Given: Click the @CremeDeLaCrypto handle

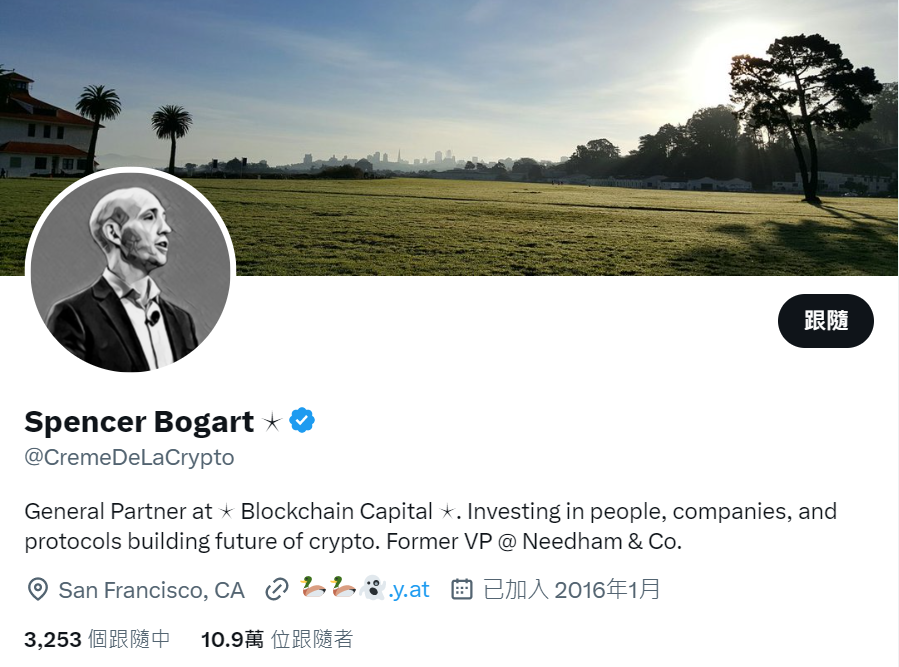Looking at the screenshot, I should (x=129, y=458).
